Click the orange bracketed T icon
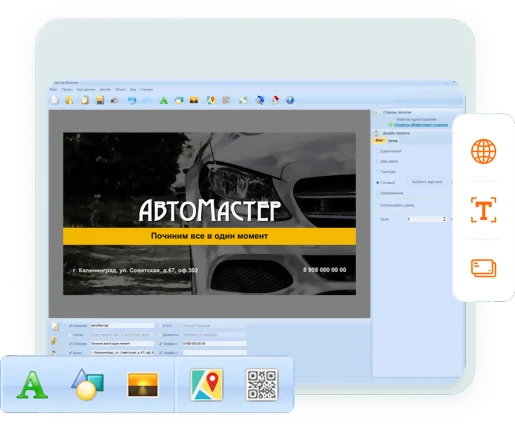 (x=483, y=210)
